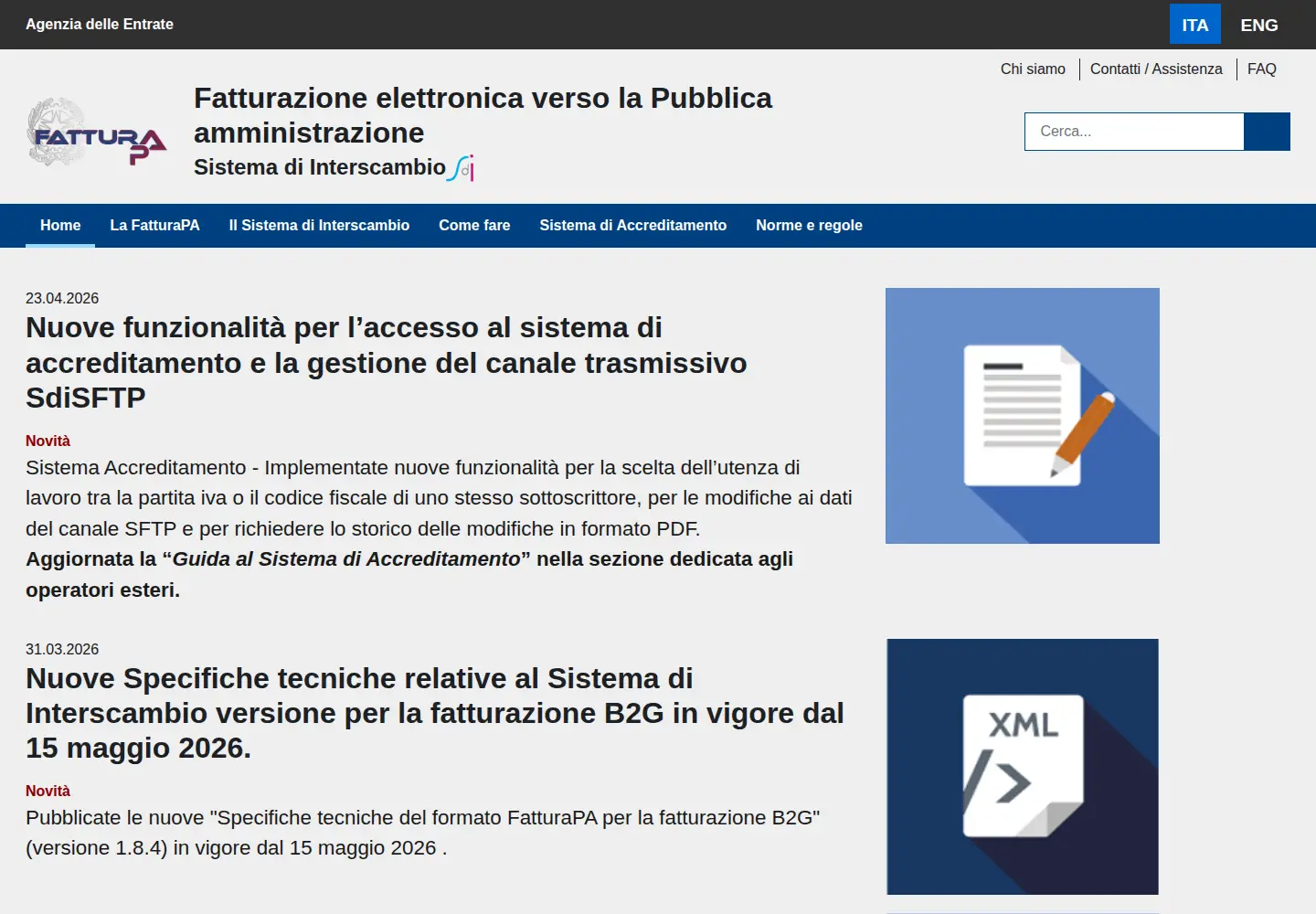Click the date 23.04.2026
1316x914 pixels.
(62, 299)
